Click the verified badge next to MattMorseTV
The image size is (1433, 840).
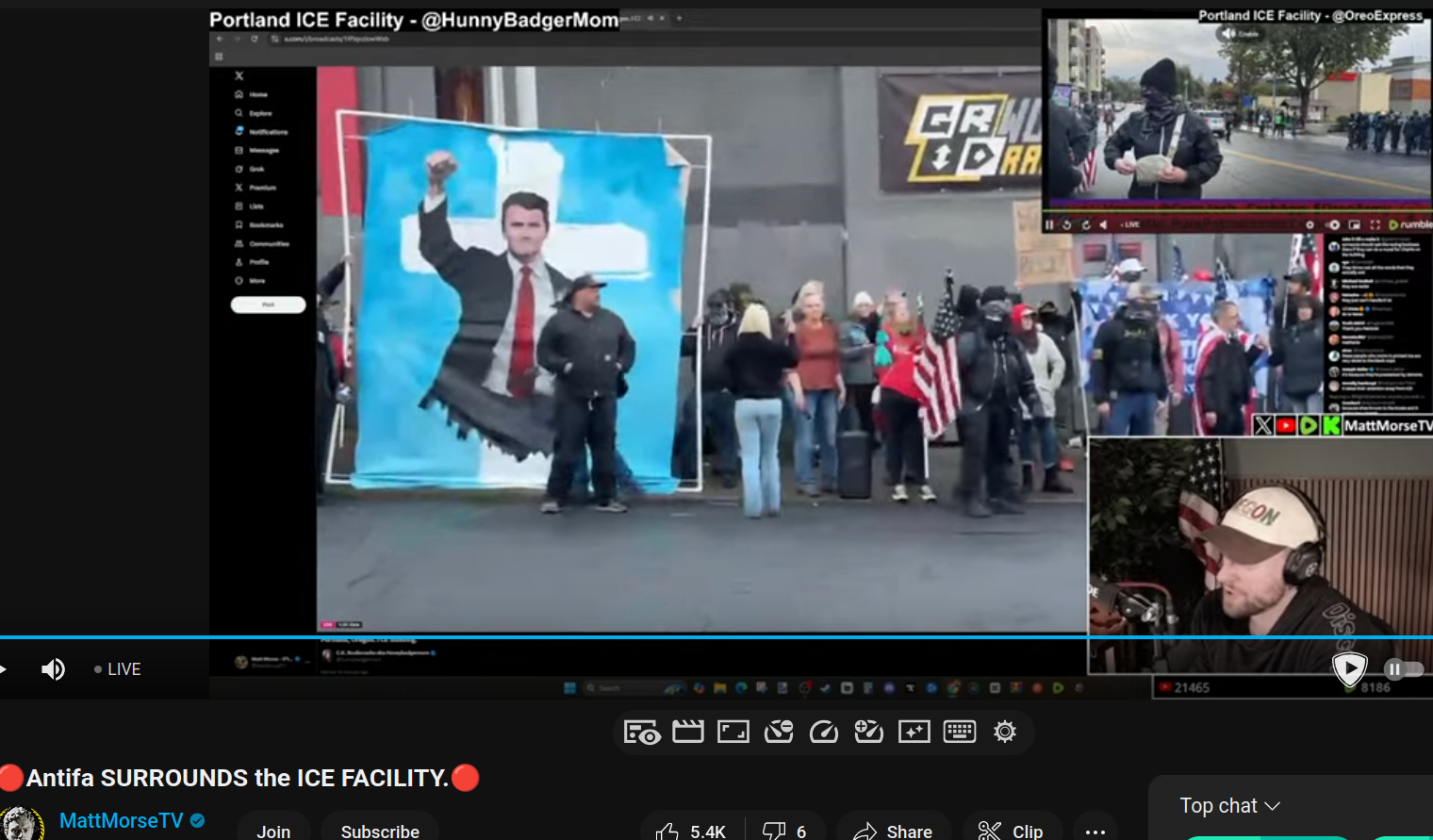point(198,821)
